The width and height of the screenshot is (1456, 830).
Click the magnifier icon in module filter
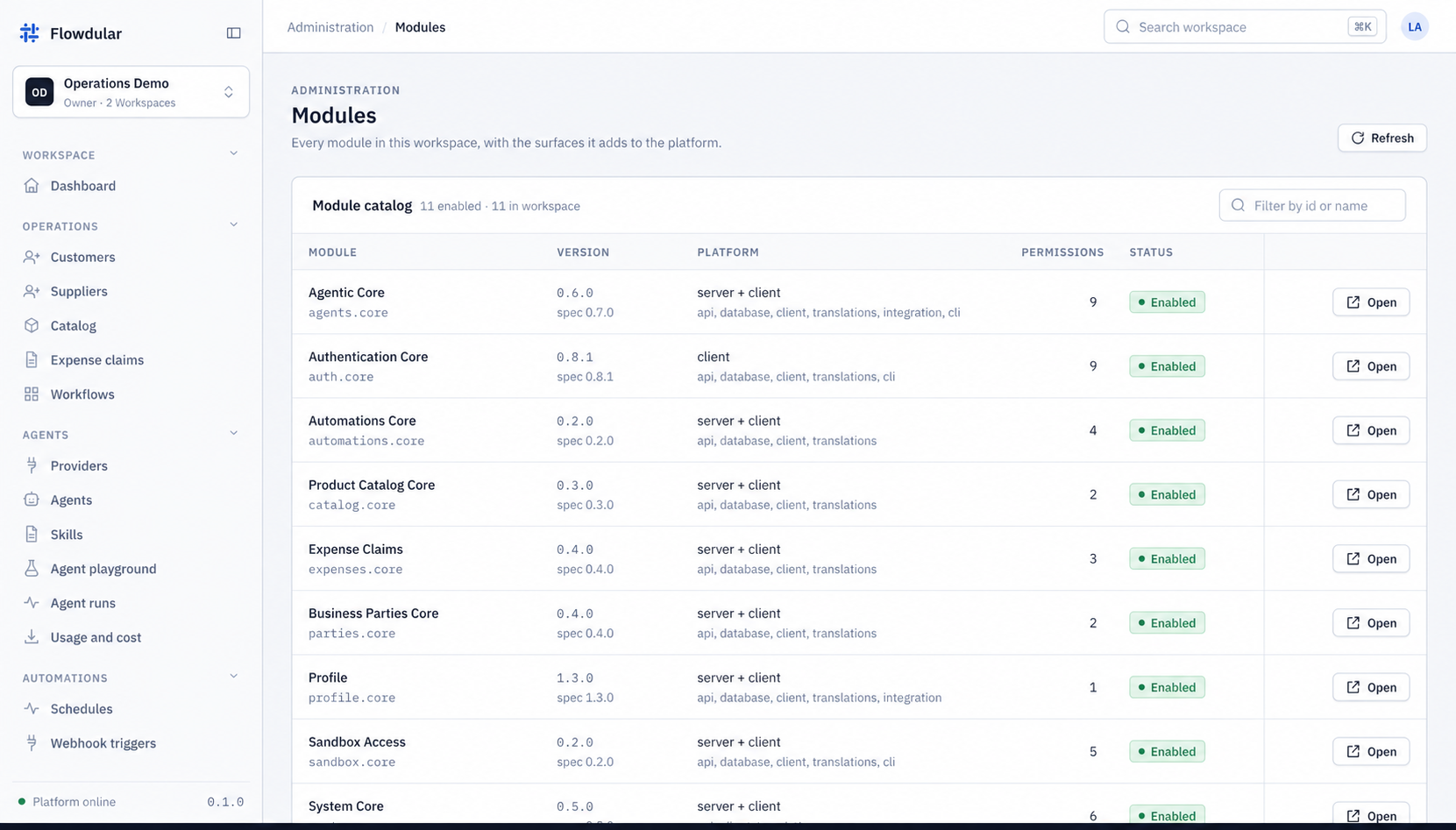[x=1238, y=205]
